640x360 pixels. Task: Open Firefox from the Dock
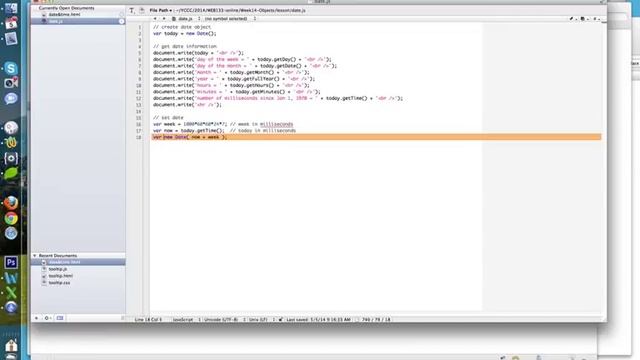coord(11,202)
